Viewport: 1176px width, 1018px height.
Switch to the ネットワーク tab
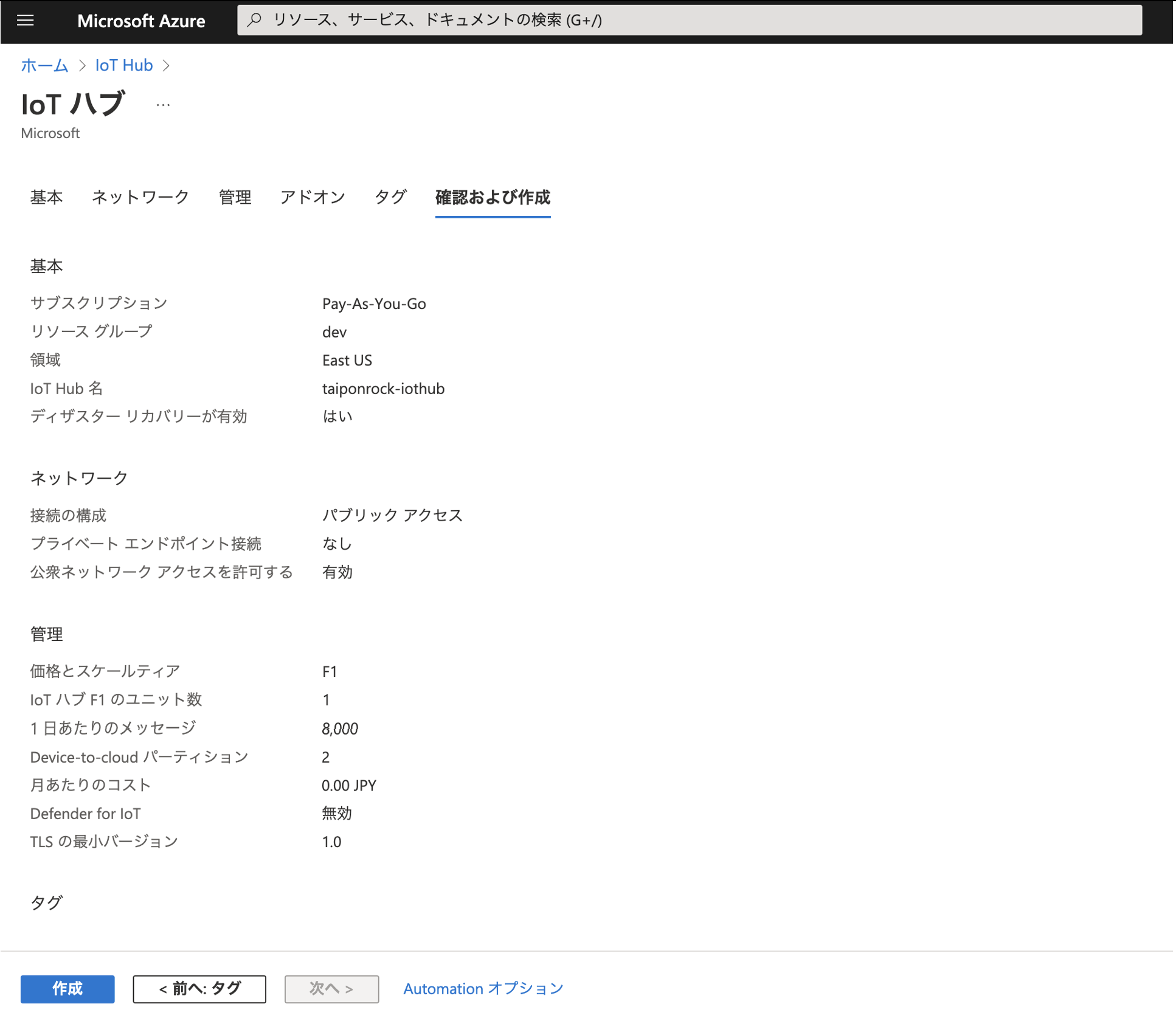140,197
